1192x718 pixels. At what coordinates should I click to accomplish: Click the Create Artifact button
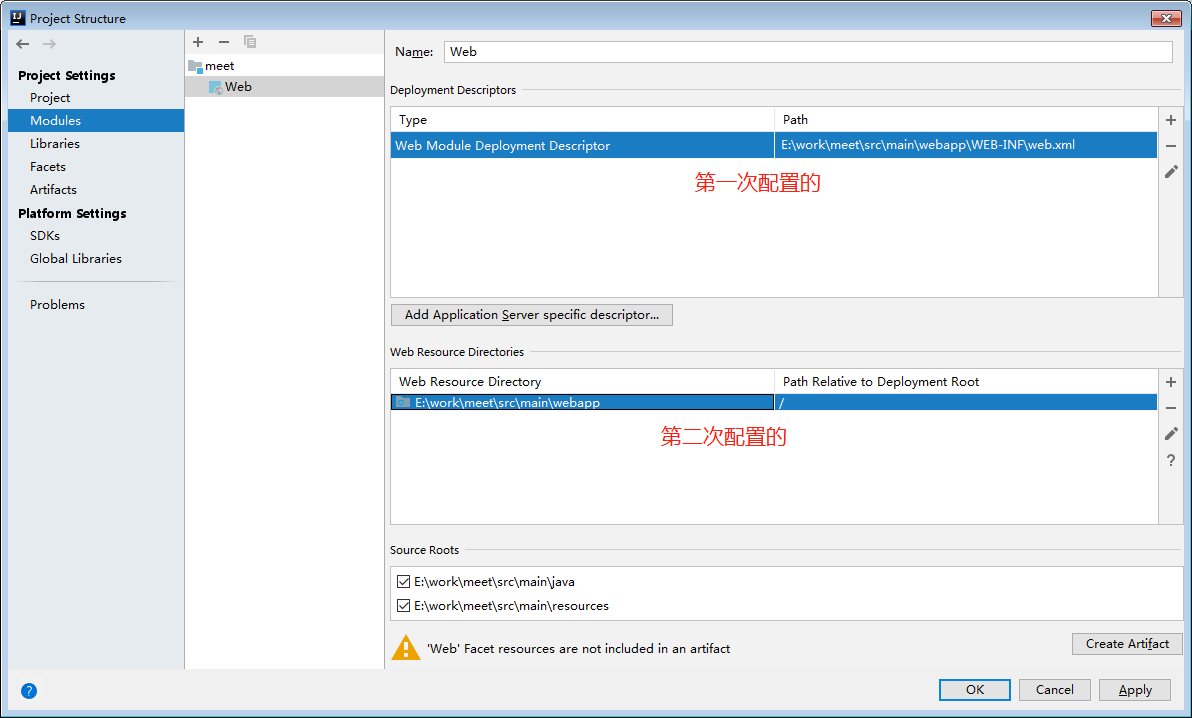1127,643
